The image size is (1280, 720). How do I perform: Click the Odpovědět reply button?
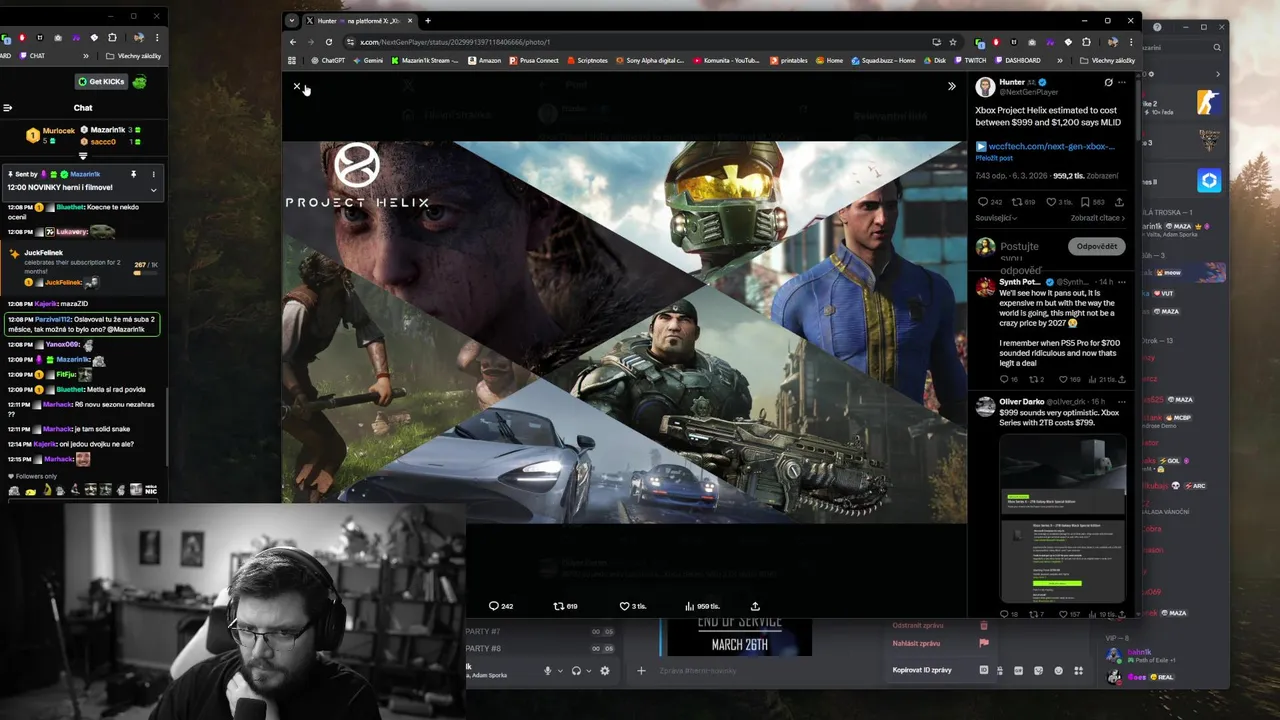point(1097,246)
